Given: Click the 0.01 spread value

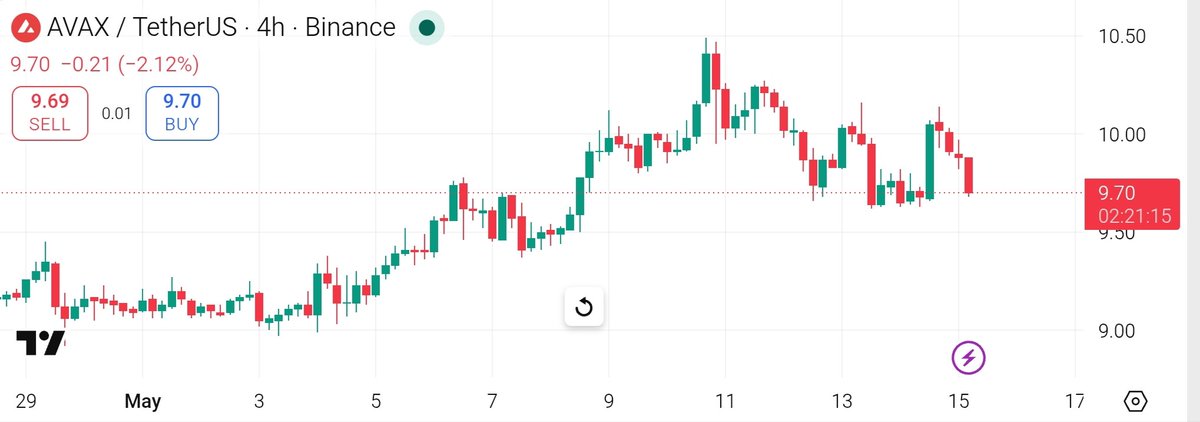Looking at the screenshot, I should coord(117,113).
